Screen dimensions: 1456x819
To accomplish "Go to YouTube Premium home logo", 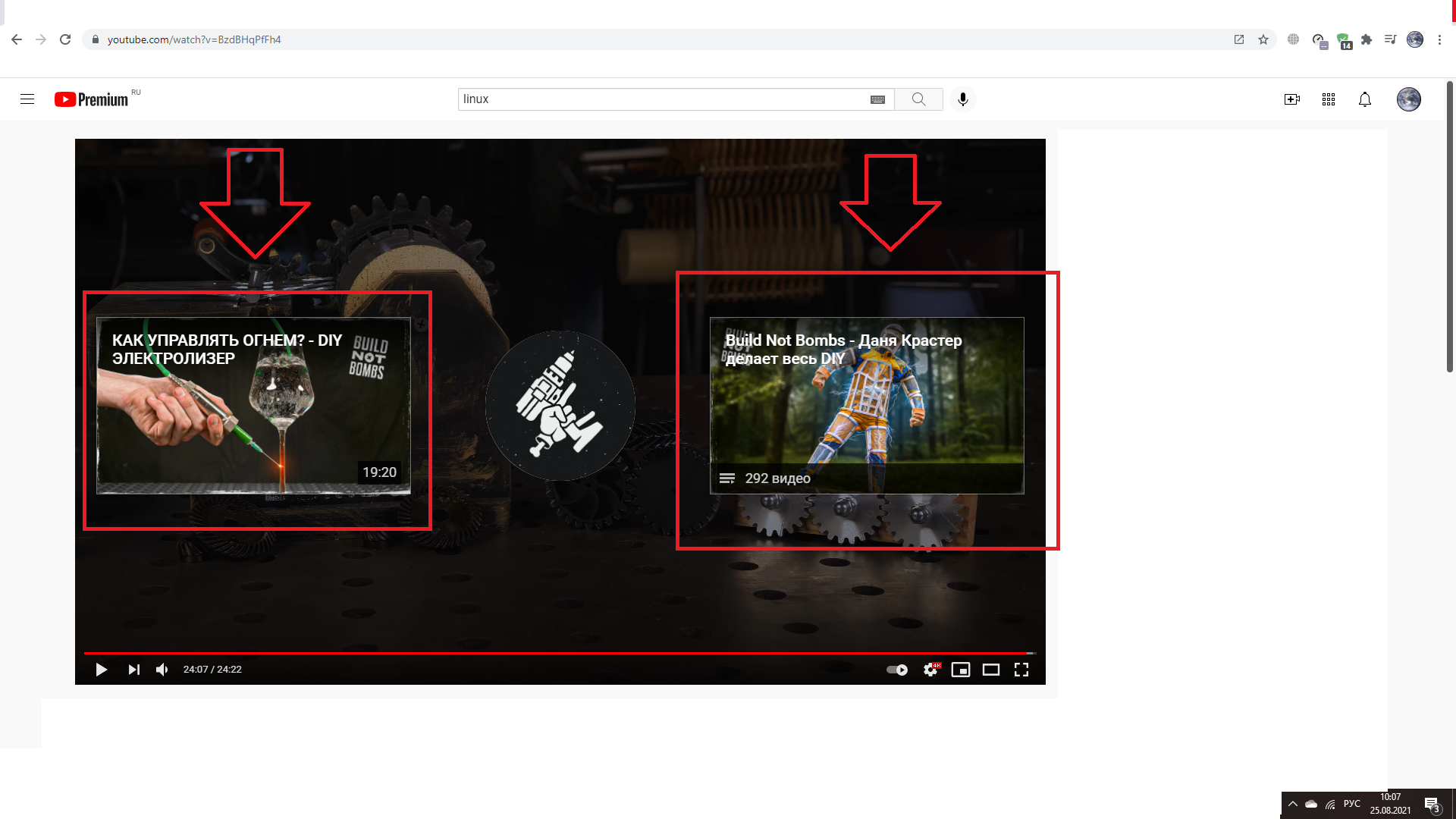I will tap(92, 99).
